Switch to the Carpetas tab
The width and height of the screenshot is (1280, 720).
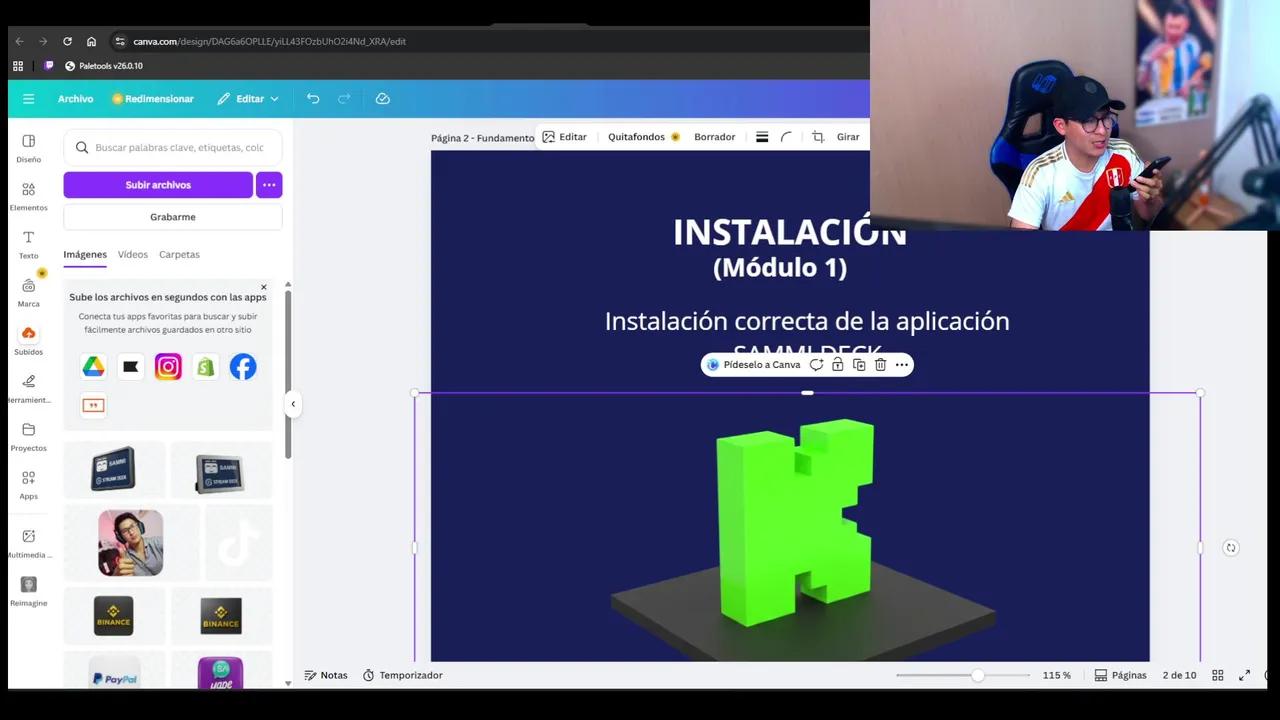[179, 254]
